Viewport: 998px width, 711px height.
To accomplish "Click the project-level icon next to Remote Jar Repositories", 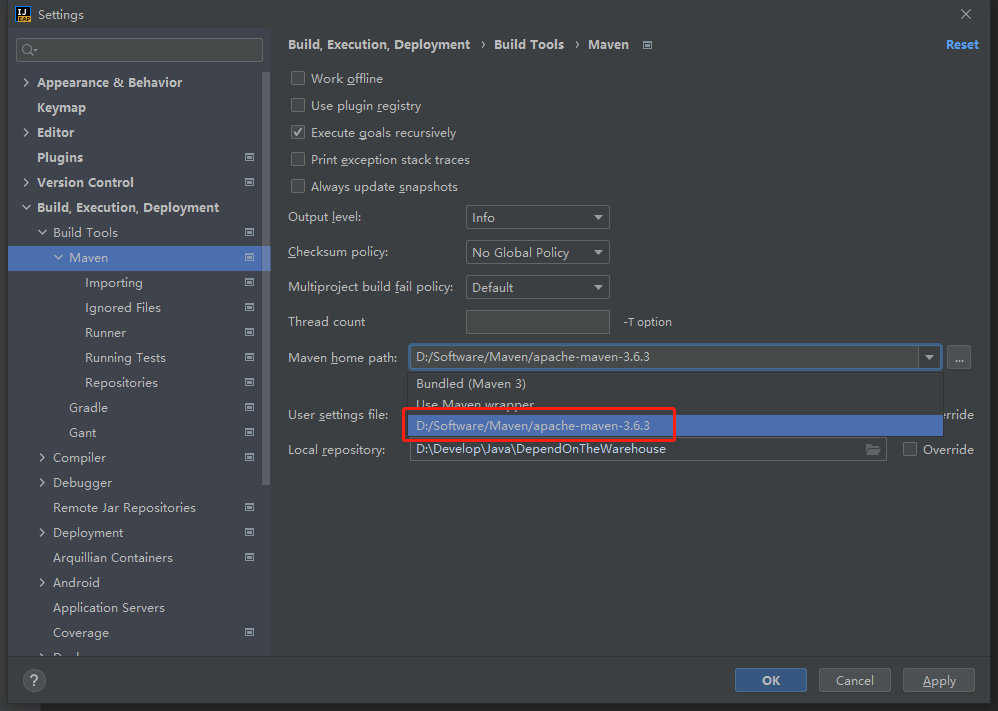I will coord(250,507).
